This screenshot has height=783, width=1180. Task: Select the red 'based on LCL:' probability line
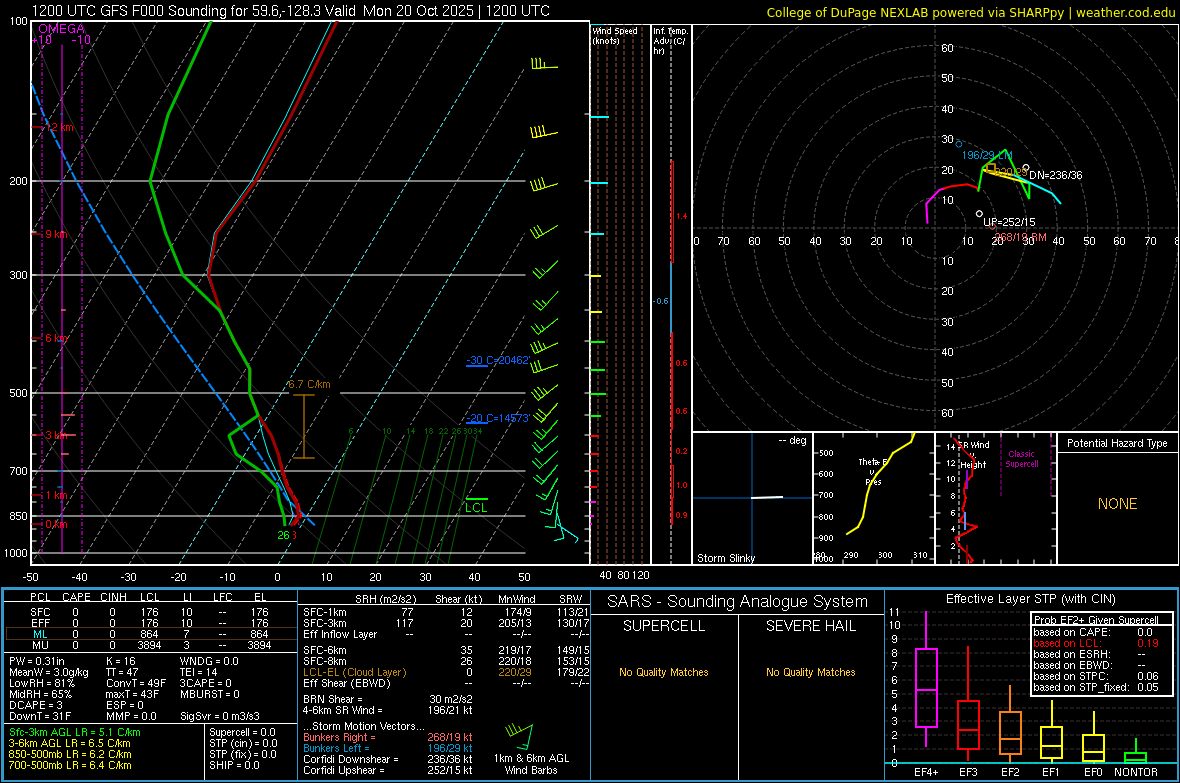1096,643
